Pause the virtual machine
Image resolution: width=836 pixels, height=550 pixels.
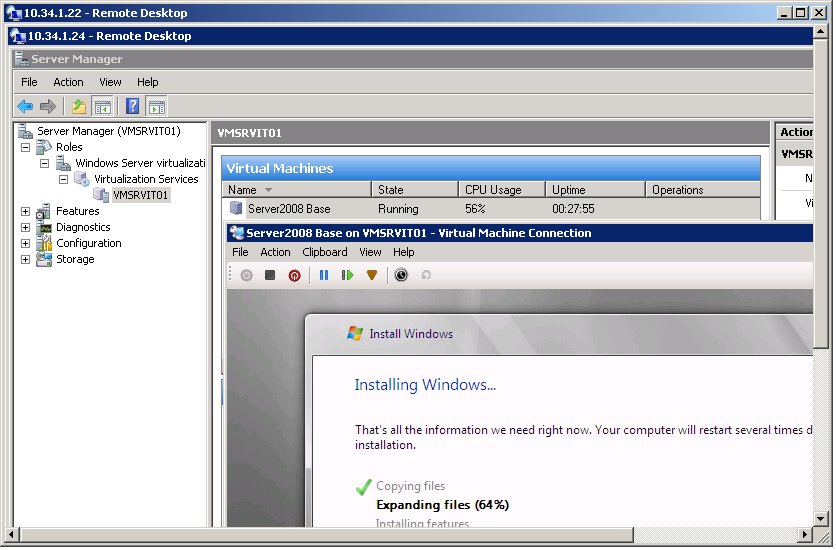324,276
